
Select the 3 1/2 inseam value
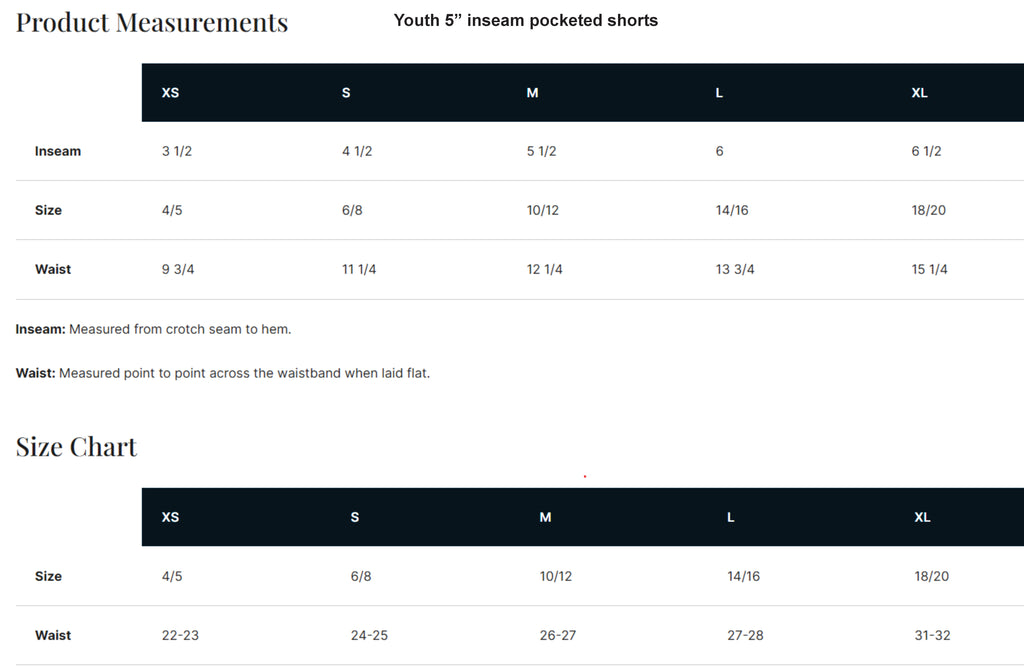click(177, 151)
